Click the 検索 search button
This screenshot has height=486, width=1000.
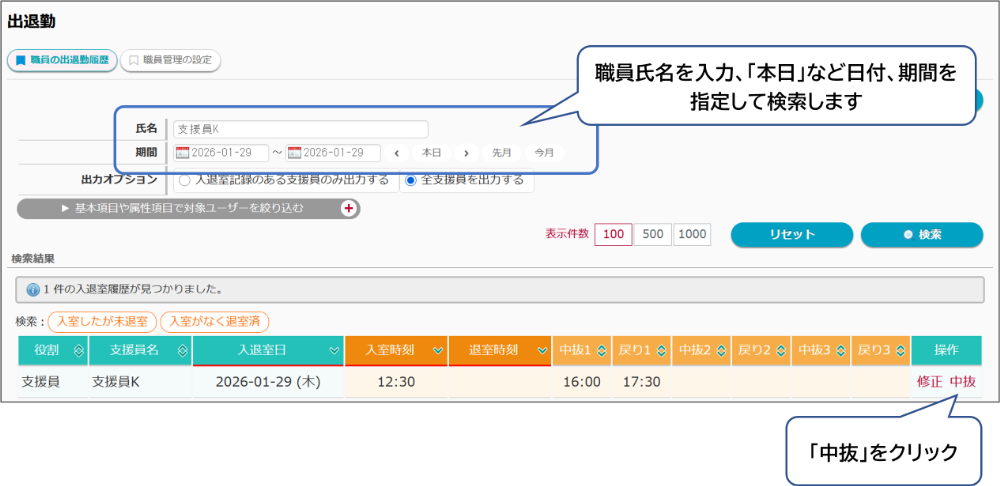point(921,234)
